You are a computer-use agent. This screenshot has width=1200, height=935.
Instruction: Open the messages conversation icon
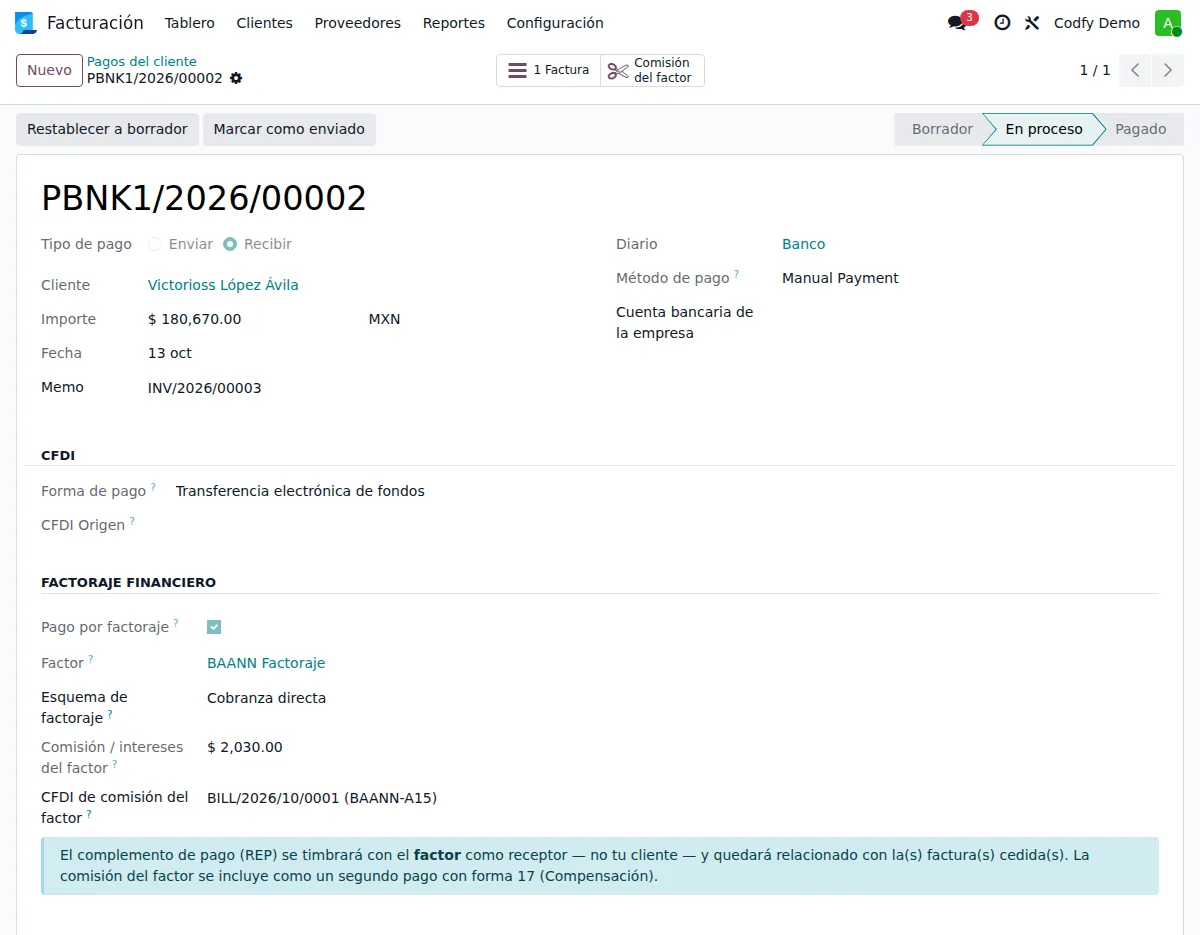point(957,23)
